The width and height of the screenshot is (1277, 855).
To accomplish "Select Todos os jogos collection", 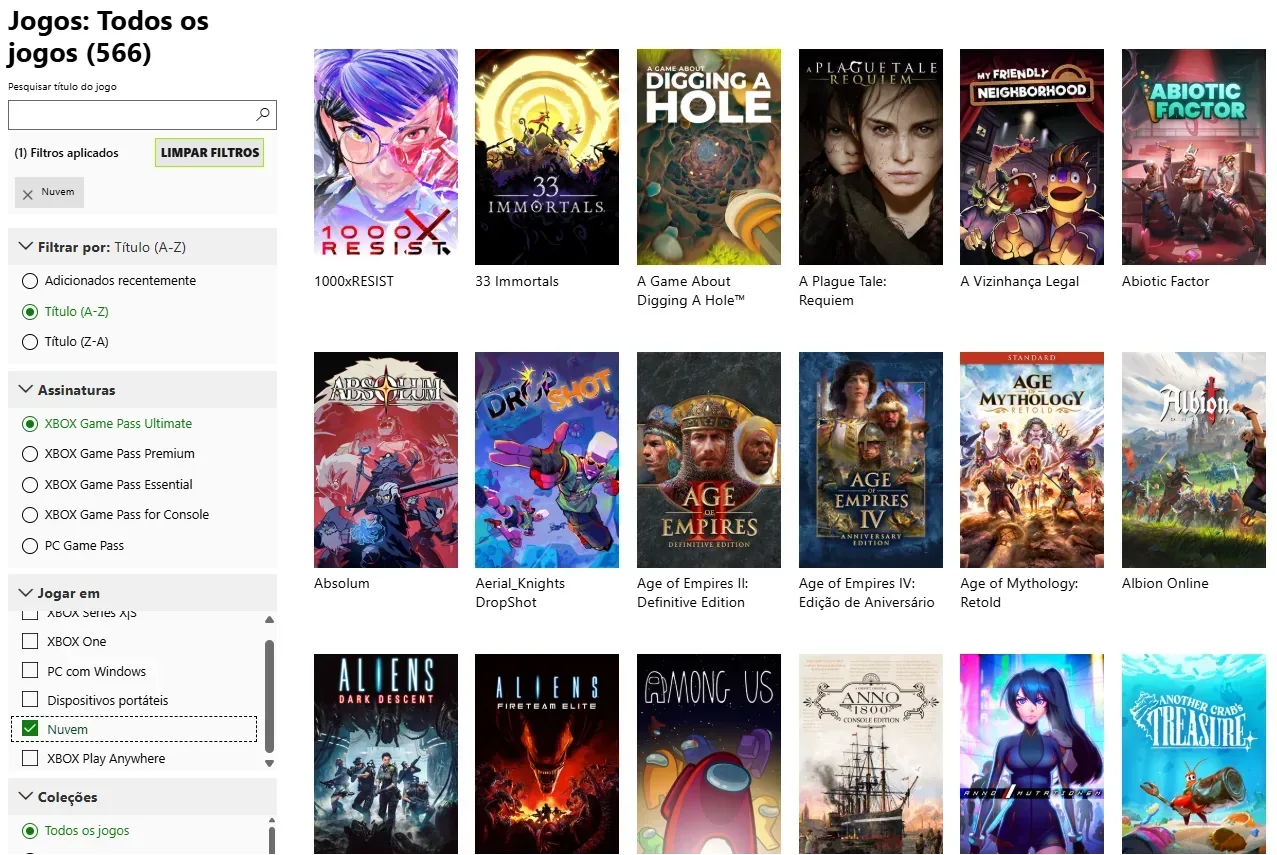I will pyautogui.click(x=30, y=831).
